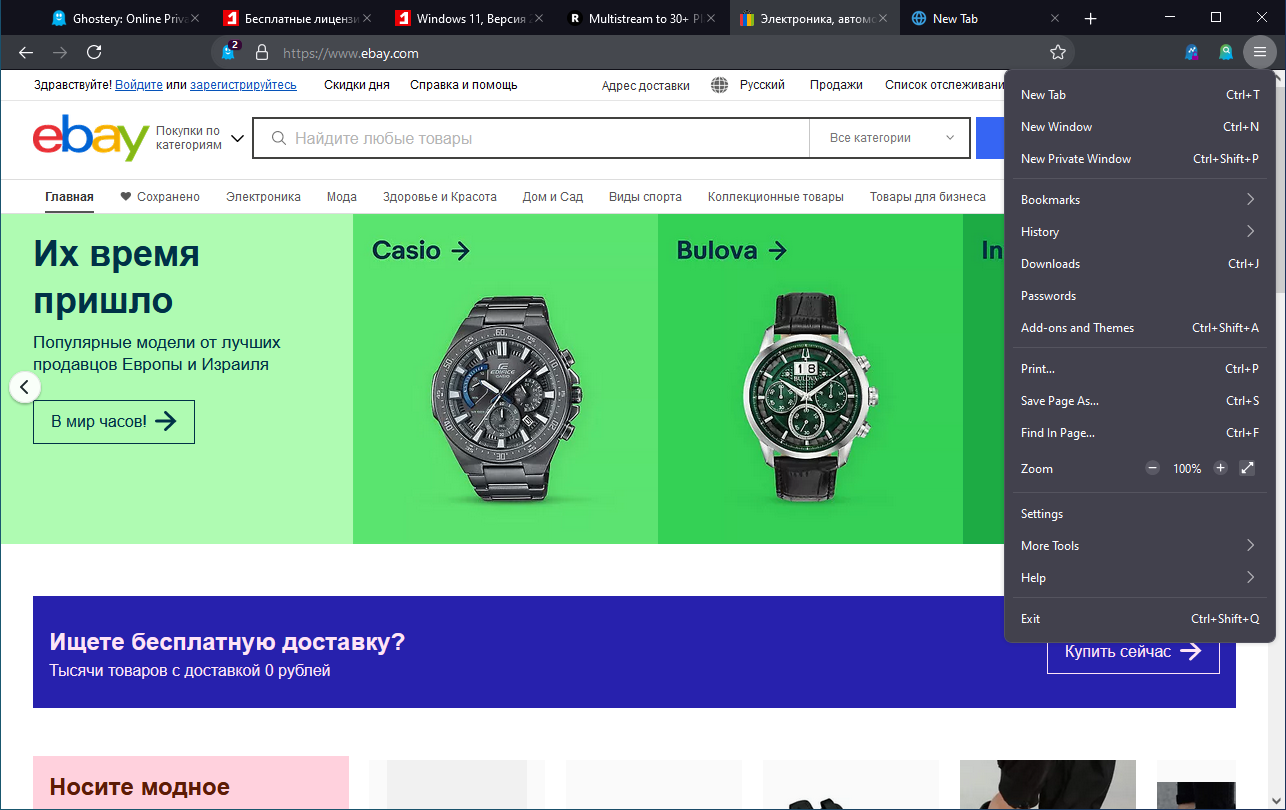Viewport: 1286px width, 810px height.
Task: Open Add-ons and Themes
Action: (x=1140, y=328)
